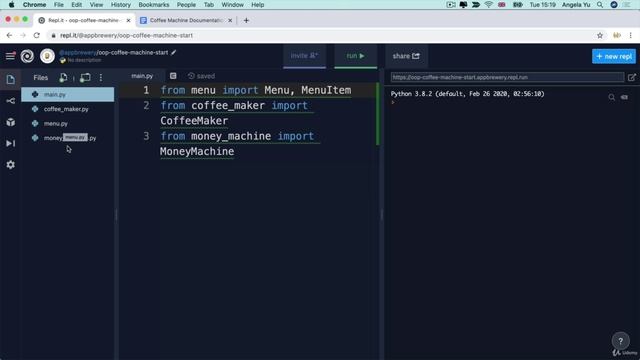Open Debugger sidebar icon

(11, 143)
